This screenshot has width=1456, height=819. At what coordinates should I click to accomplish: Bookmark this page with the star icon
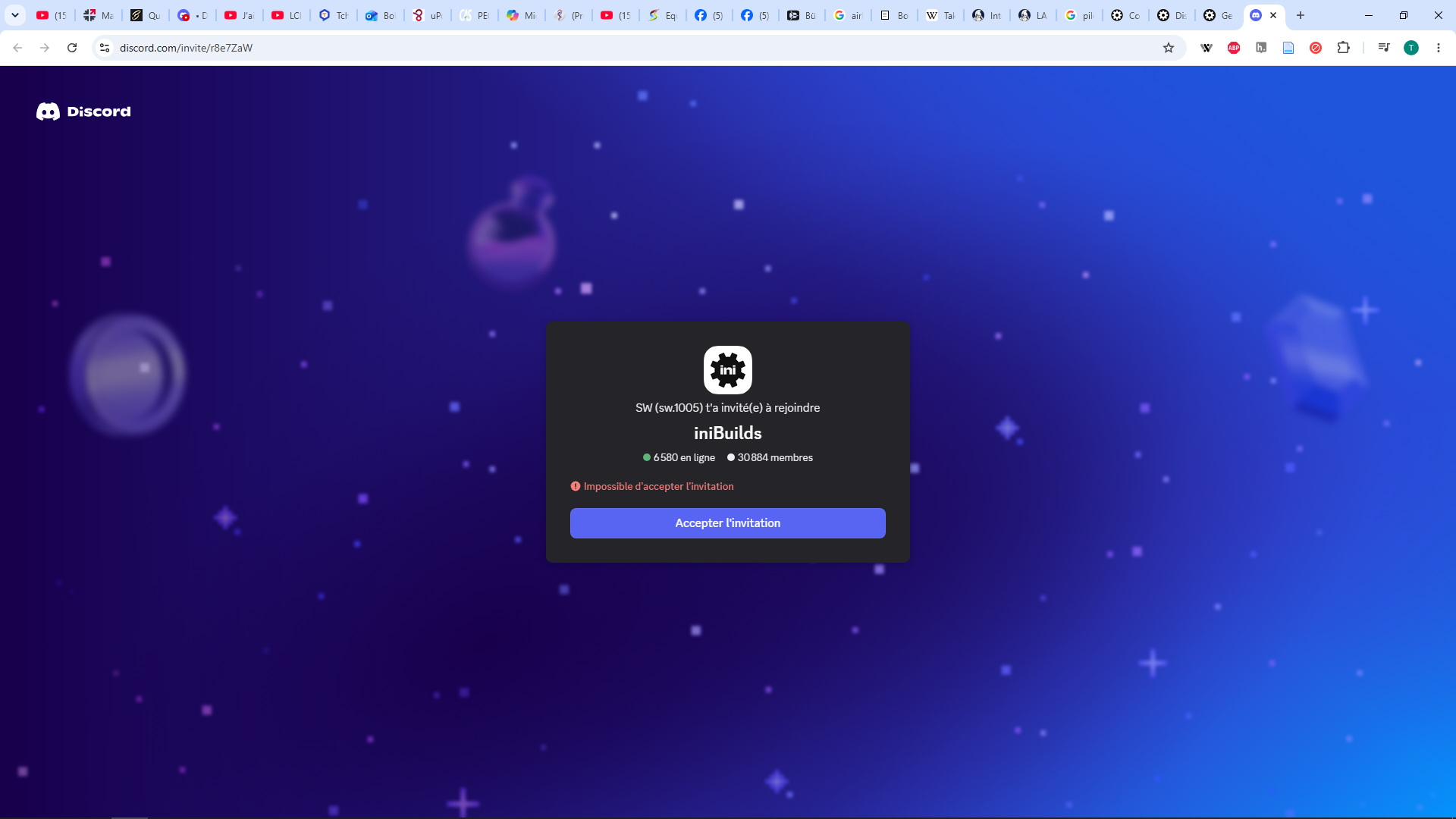click(x=1169, y=48)
